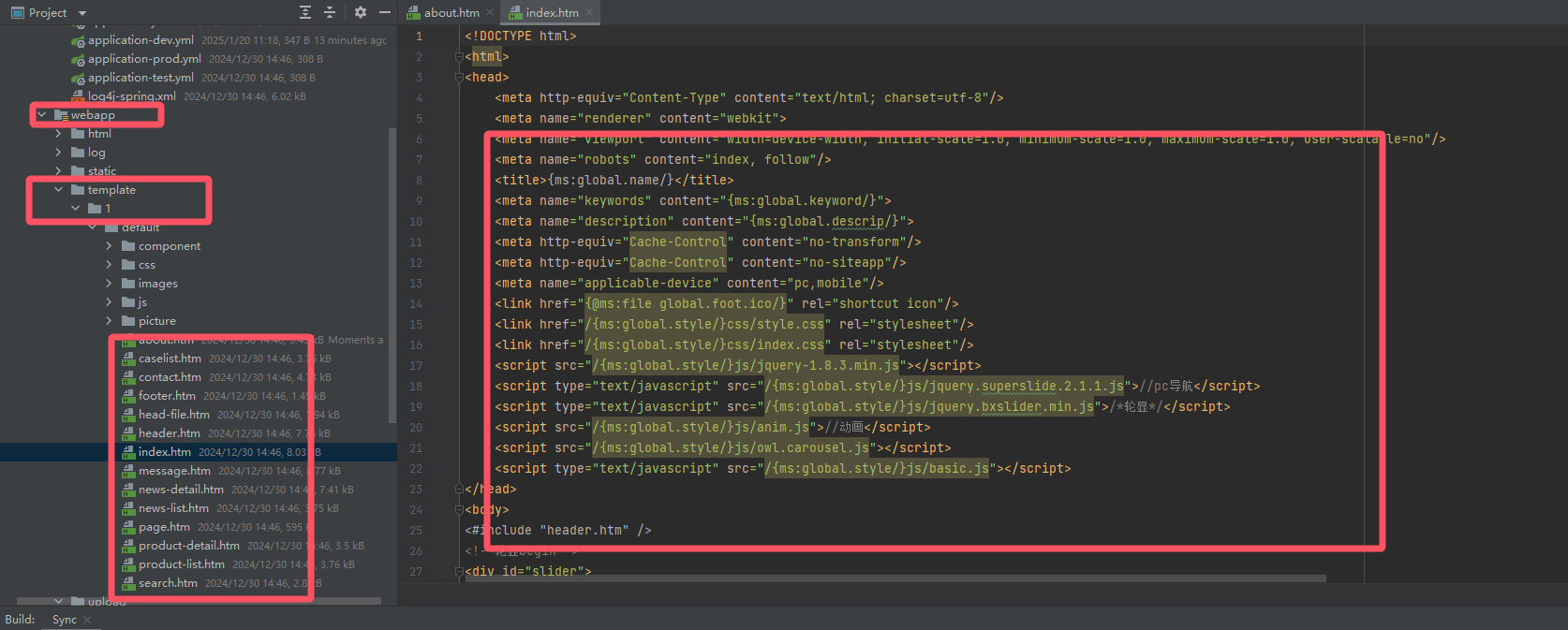
Task: Click the XML file icon for log4j-spring.xml
Action: (x=79, y=96)
